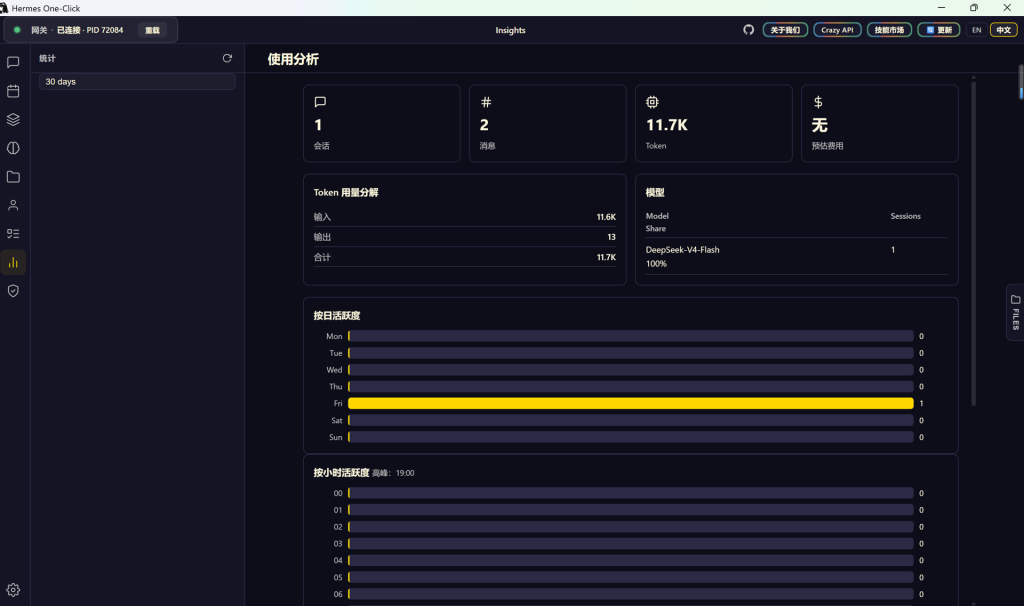Open the stacked layers icon in sidebar
The height and width of the screenshot is (606, 1024).
tap(13, 120)
